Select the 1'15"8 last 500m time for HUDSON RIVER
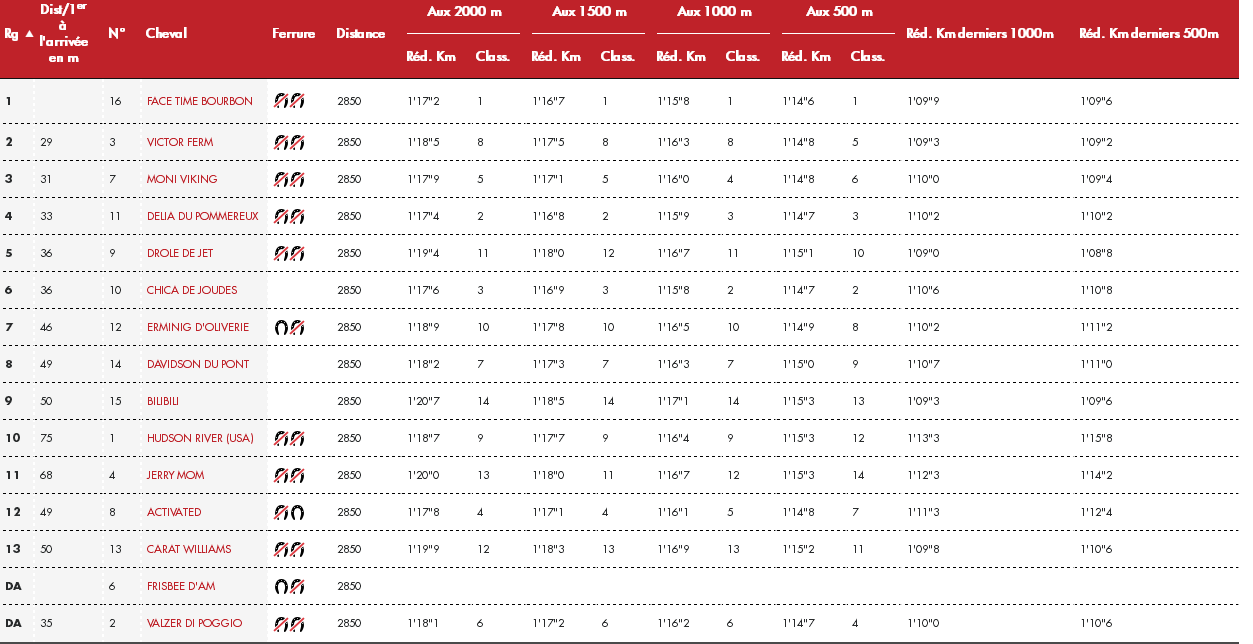This screenshot has width=1253, height=644. (x=1097, y=438)
